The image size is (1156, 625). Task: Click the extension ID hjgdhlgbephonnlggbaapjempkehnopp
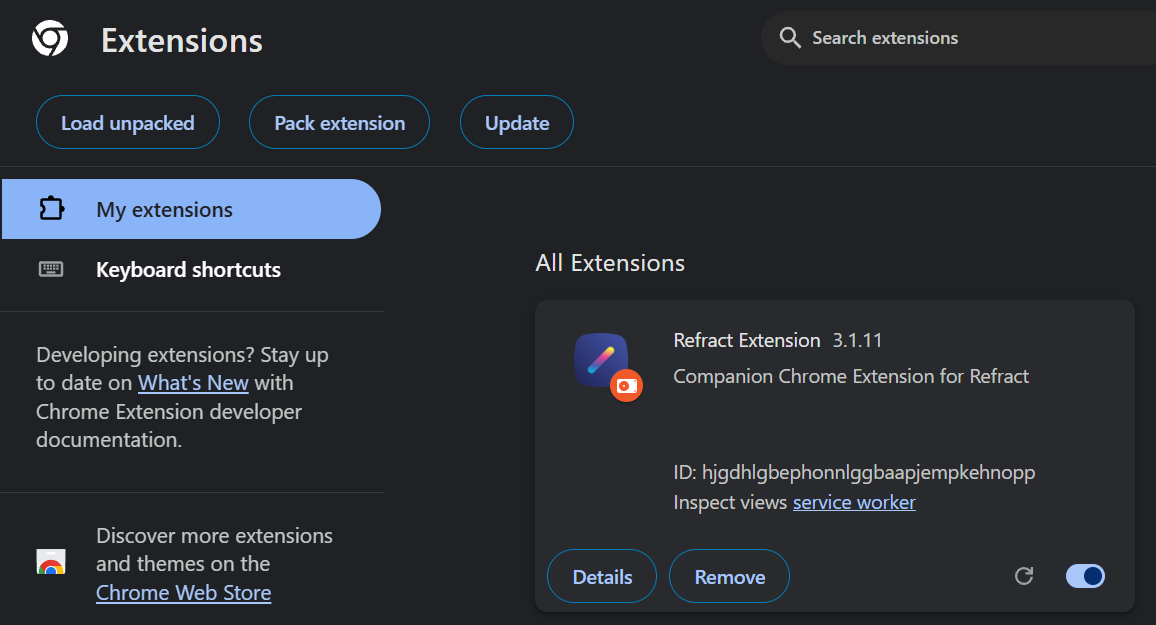(868, 472)
